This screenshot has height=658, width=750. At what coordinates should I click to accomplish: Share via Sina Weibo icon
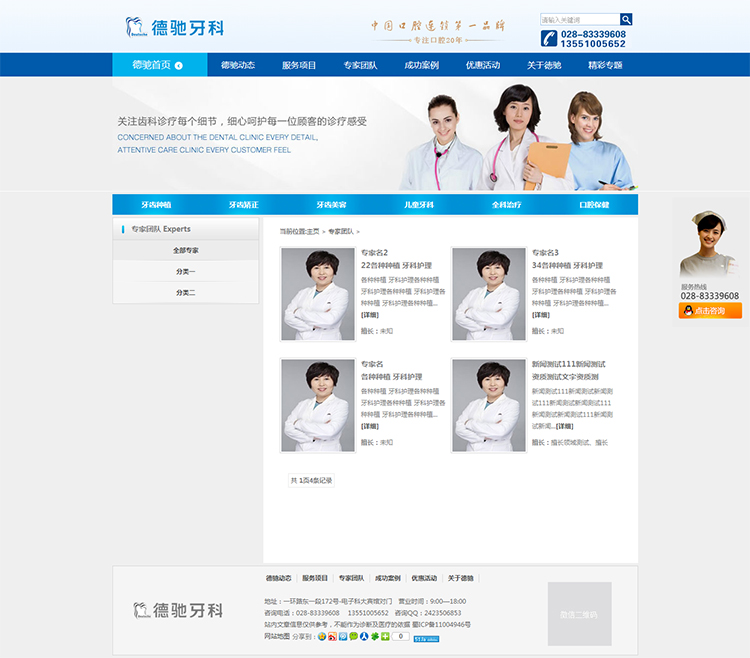[333, 636]
